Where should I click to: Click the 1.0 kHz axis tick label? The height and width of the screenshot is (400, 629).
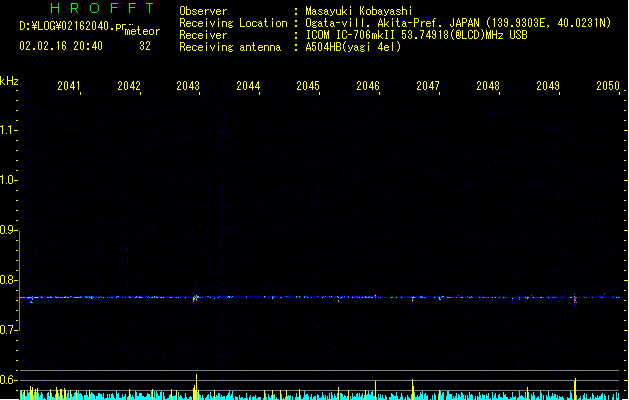tap(8, 180)
